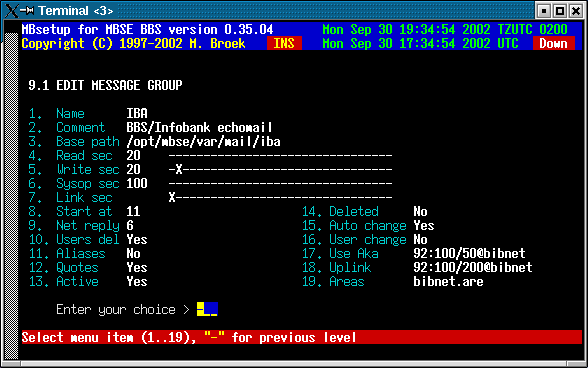Click the pin icon beside Terminal title
The width and height of the screenshot is (588, 368).
point(27,11)
